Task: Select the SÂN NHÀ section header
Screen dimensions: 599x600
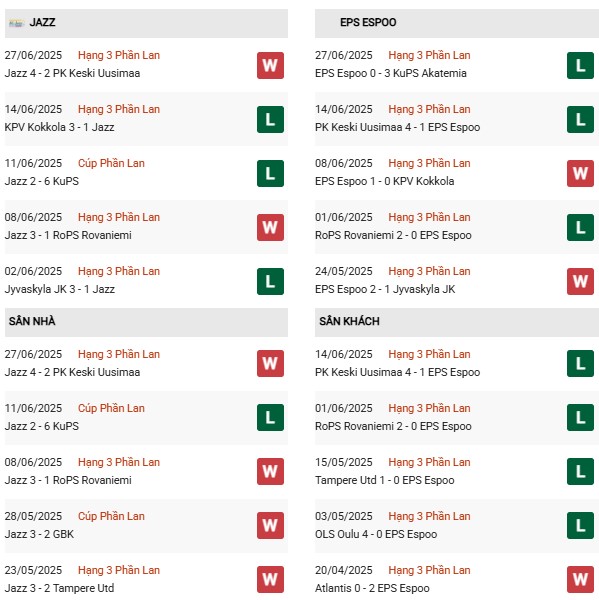Action: click(146, 322)
